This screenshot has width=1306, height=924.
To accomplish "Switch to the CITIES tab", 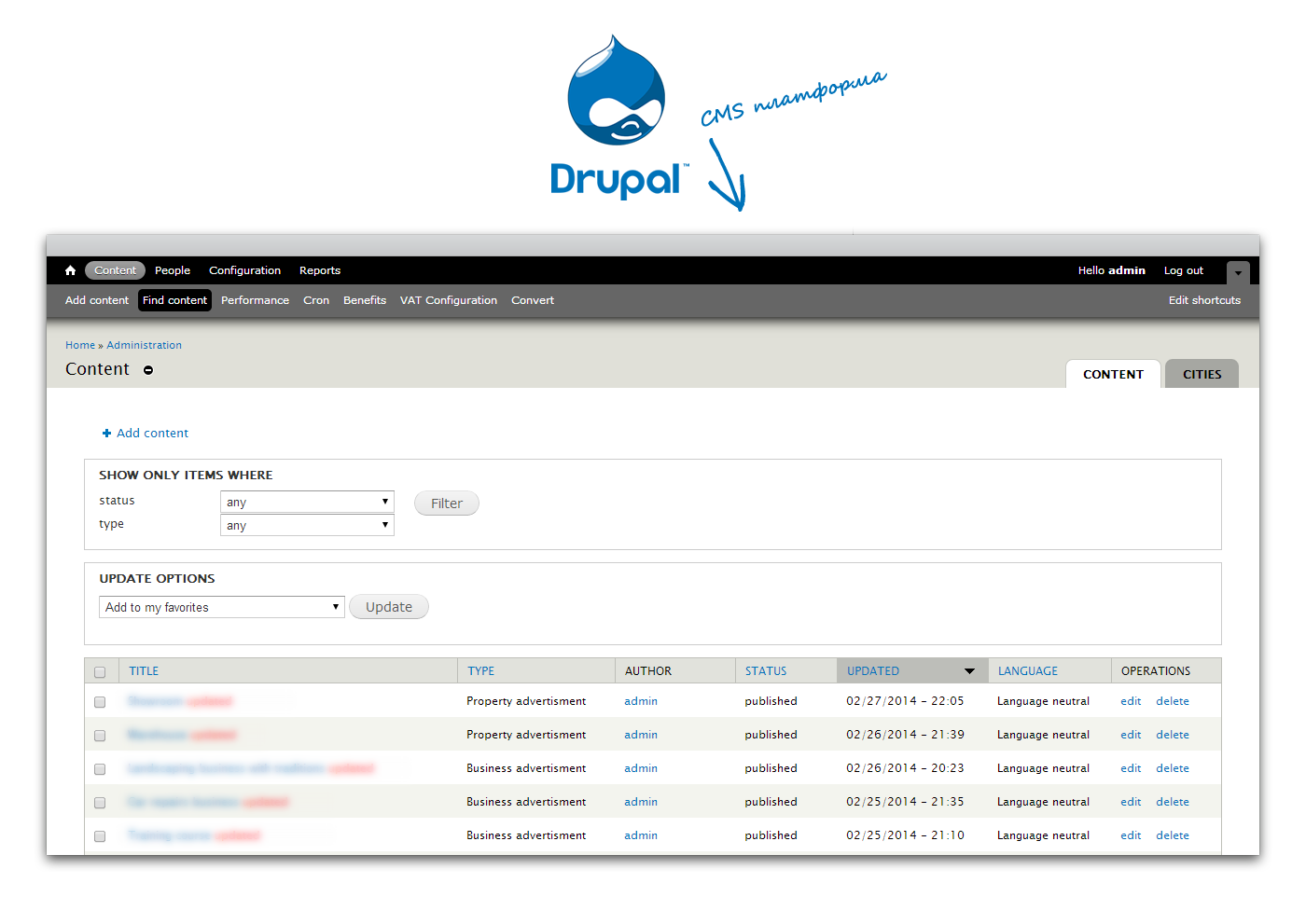I will tap(1202, 374).
